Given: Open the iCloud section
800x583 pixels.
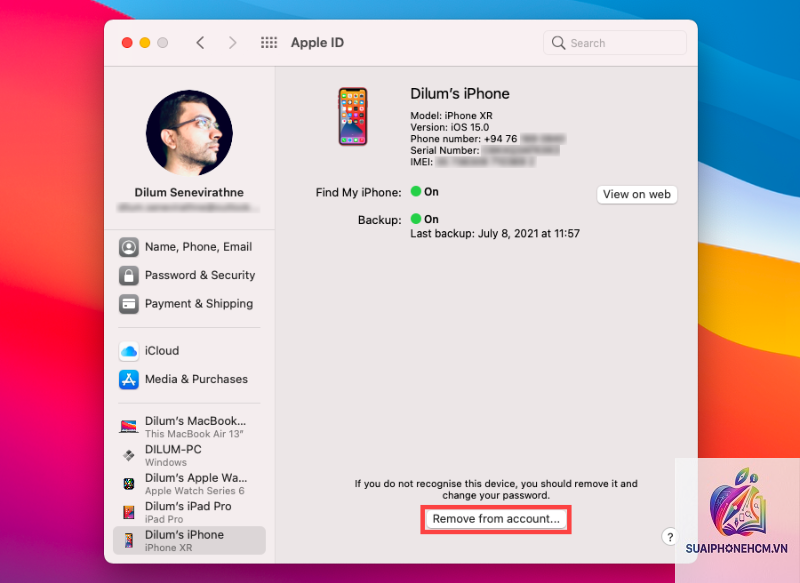Looking at the screenshot, I should pos(189,351).
